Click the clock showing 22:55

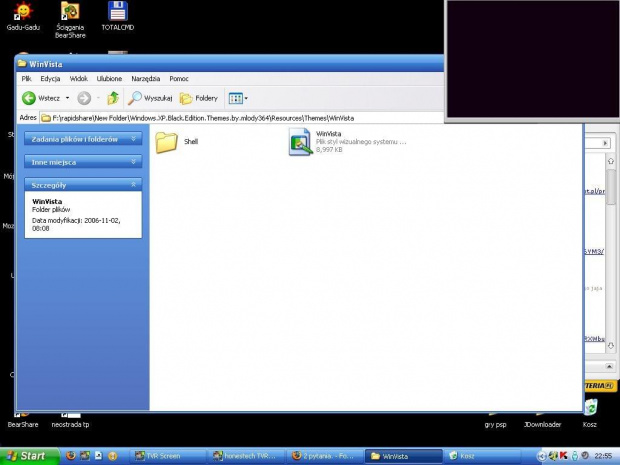coord(603,456)
